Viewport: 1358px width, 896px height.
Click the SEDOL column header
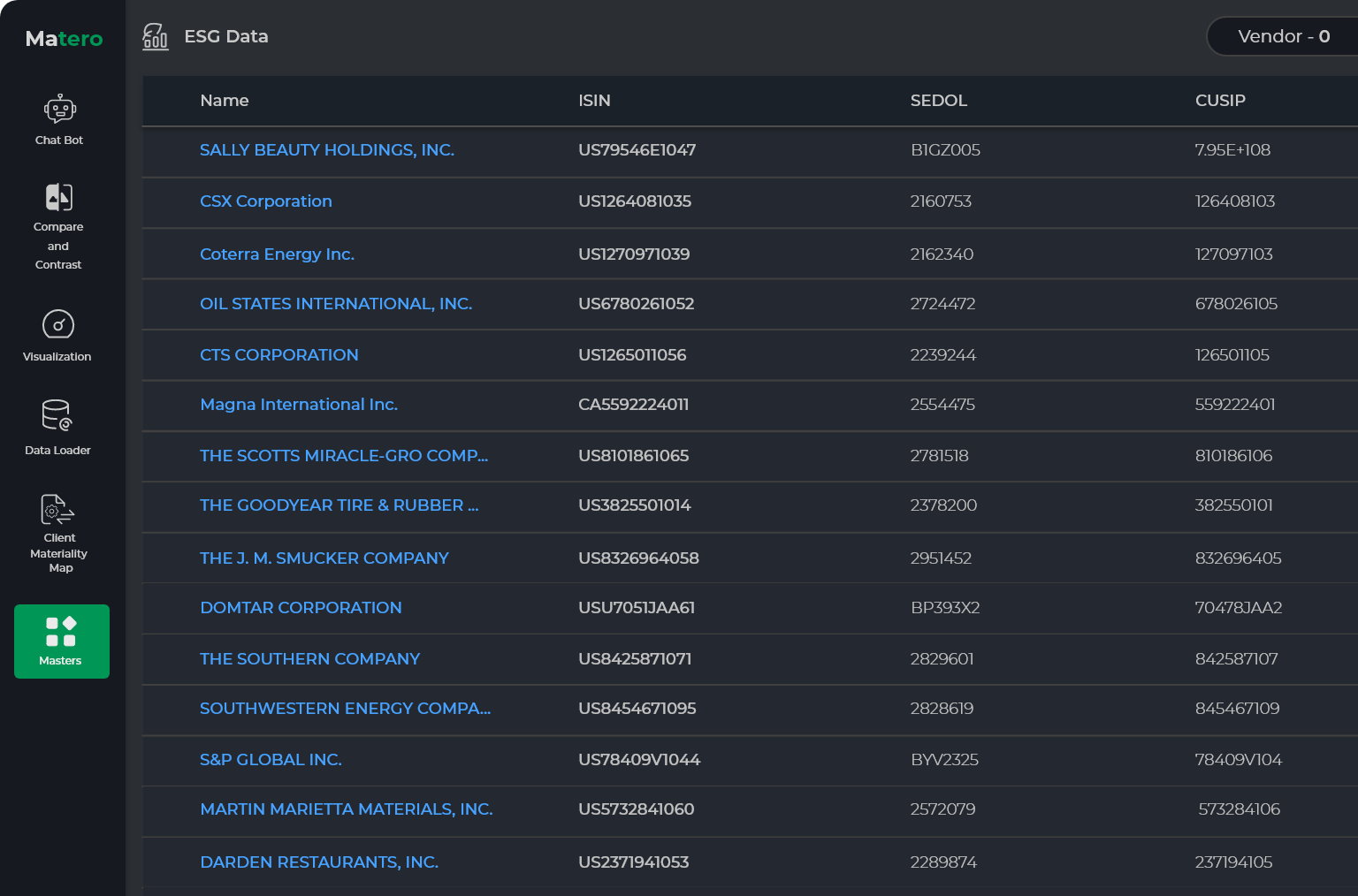[939, 101]
